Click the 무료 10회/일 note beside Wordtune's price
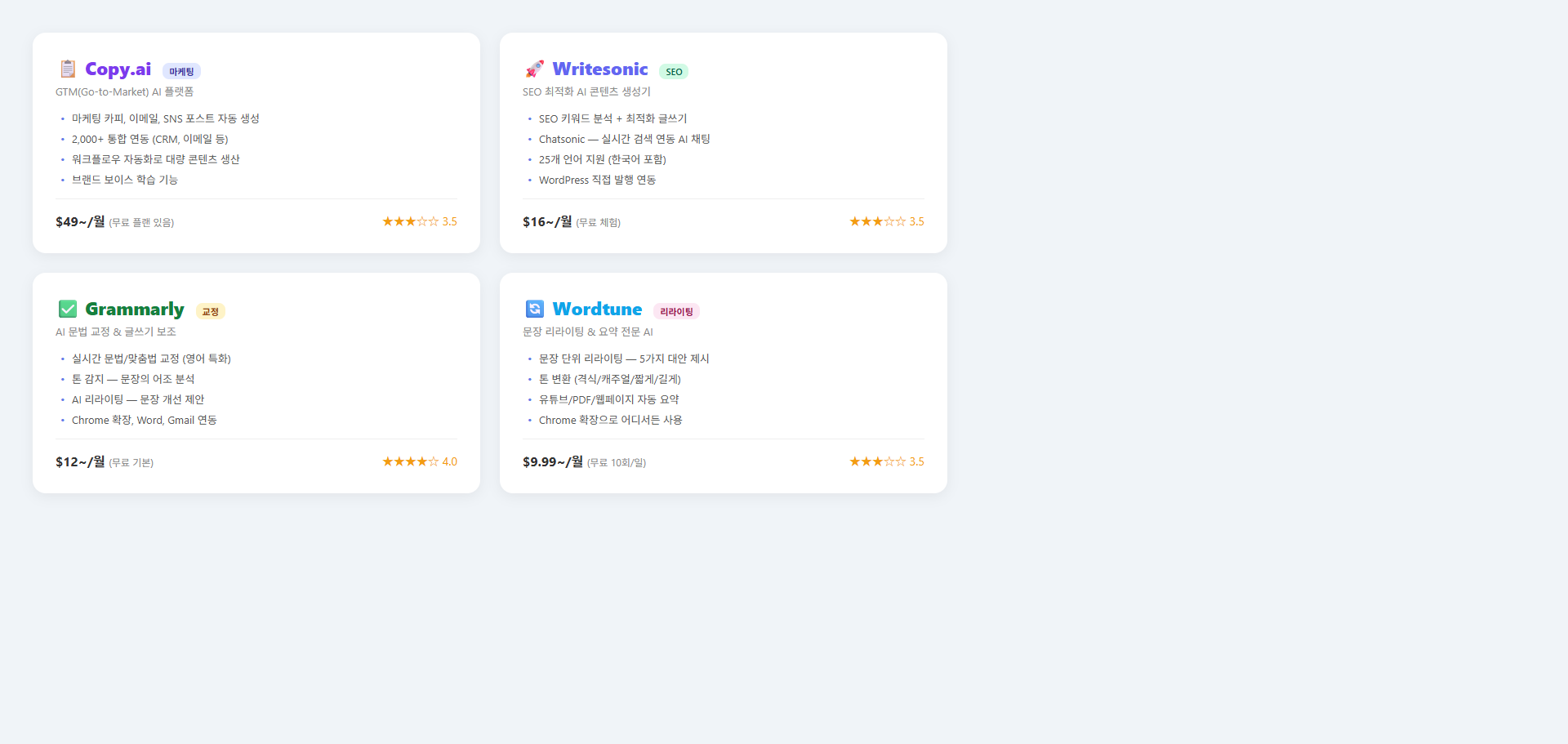The height and width of the screenshot is (744, 1568). click(617, 462)
